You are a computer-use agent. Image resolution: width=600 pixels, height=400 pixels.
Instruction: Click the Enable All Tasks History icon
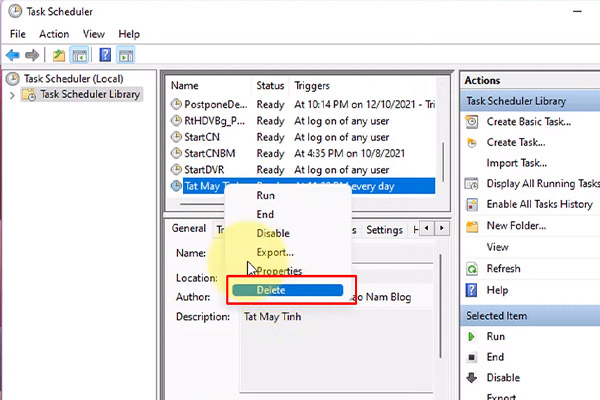472,204
